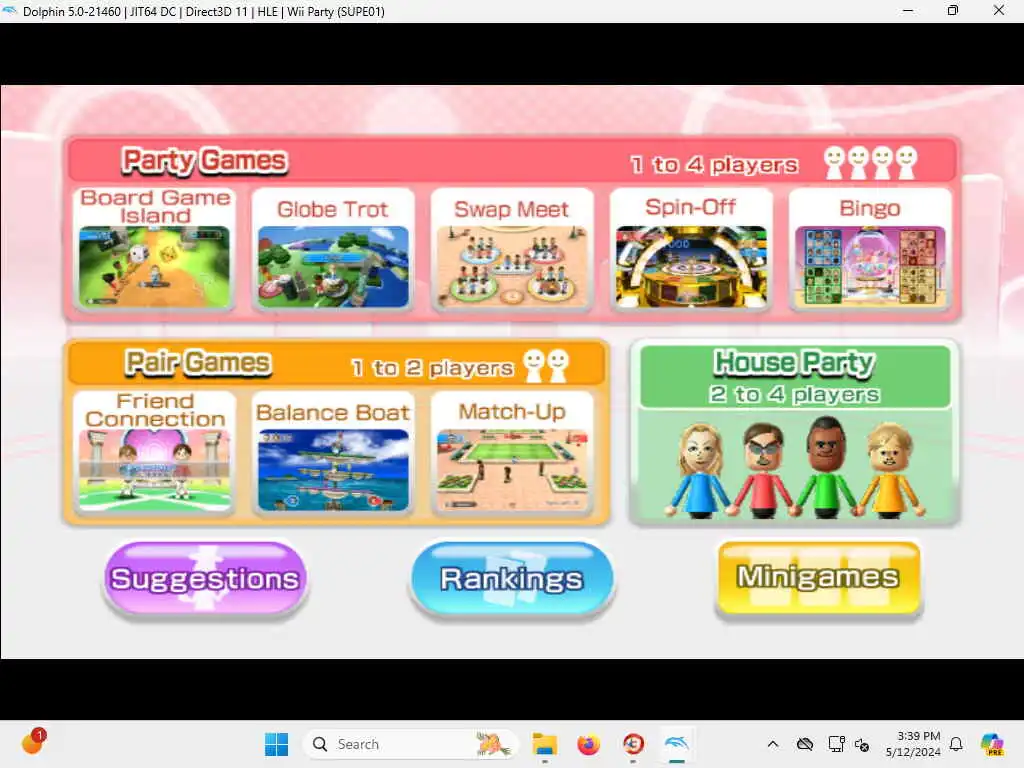Click the Pair Games header title

pyautogui.click(x=198, y=362)
